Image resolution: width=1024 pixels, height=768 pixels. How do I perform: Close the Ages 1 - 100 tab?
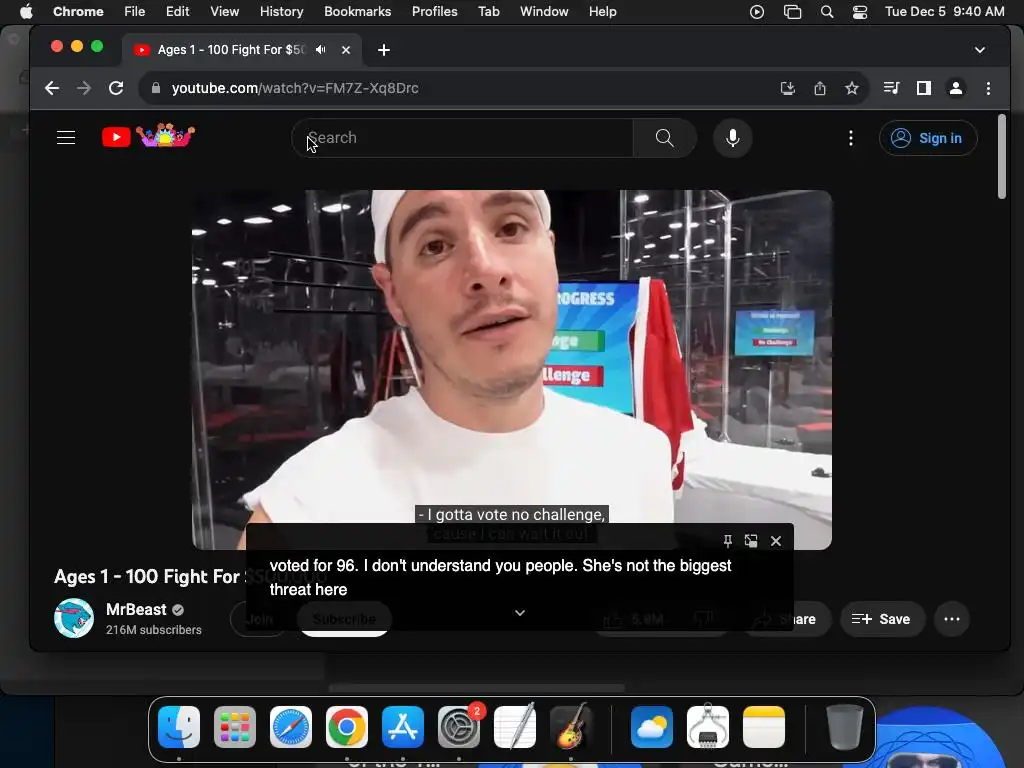click(346, 50)
